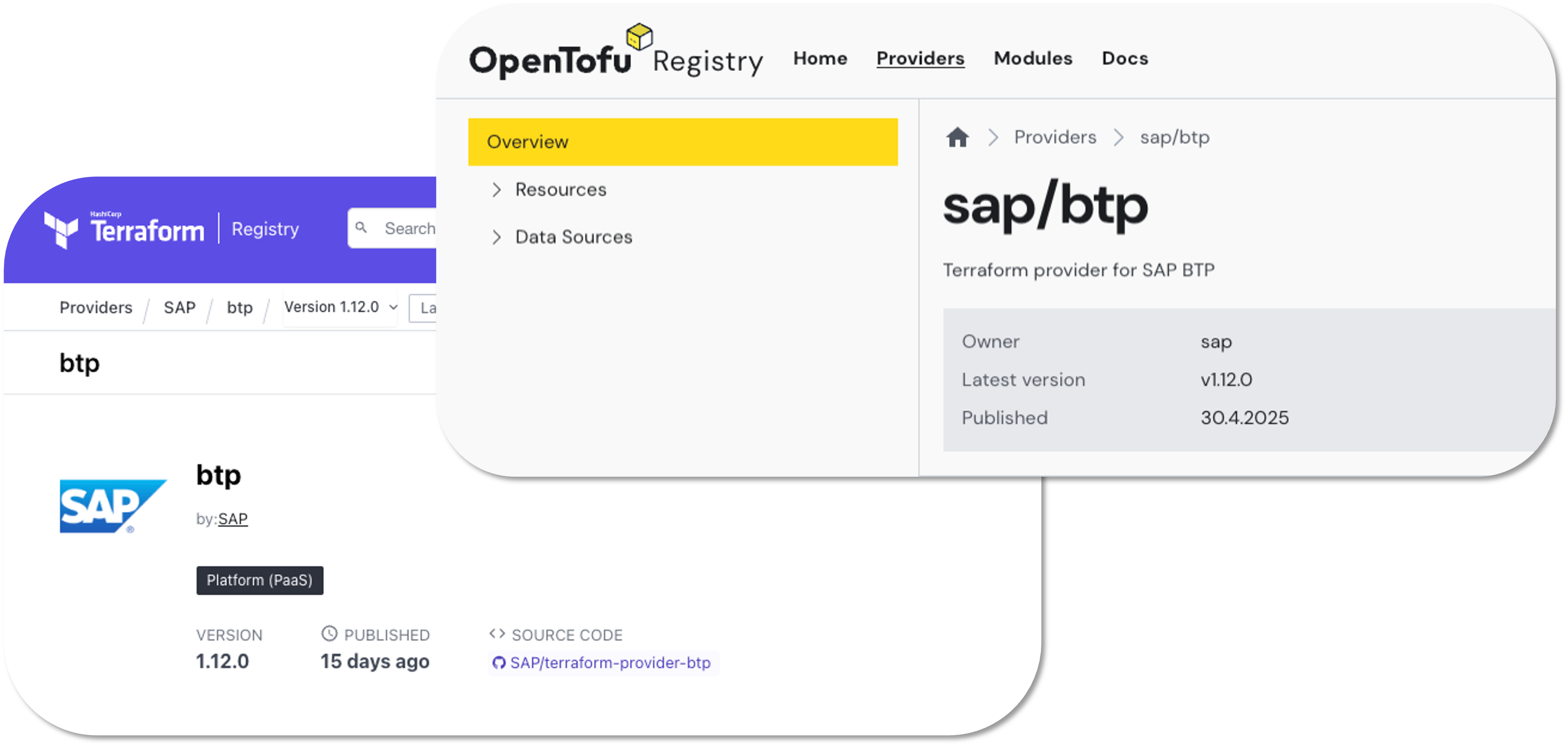Click the 30.4.2025 published date
Viewport: 1568px width, 746px height.
coord(1244,419)
